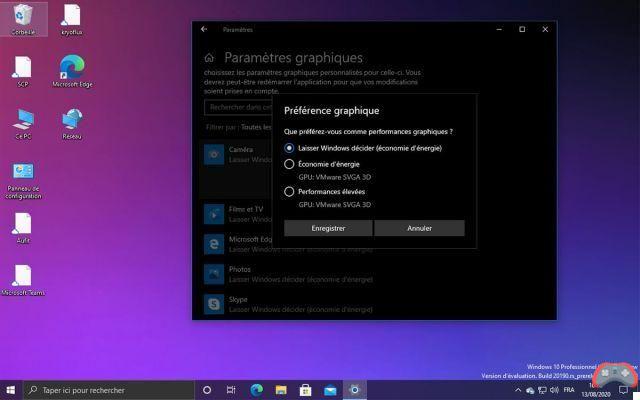Click the Enregistrer button
This screenshot has height=400, width=640.
click(328, 228)
